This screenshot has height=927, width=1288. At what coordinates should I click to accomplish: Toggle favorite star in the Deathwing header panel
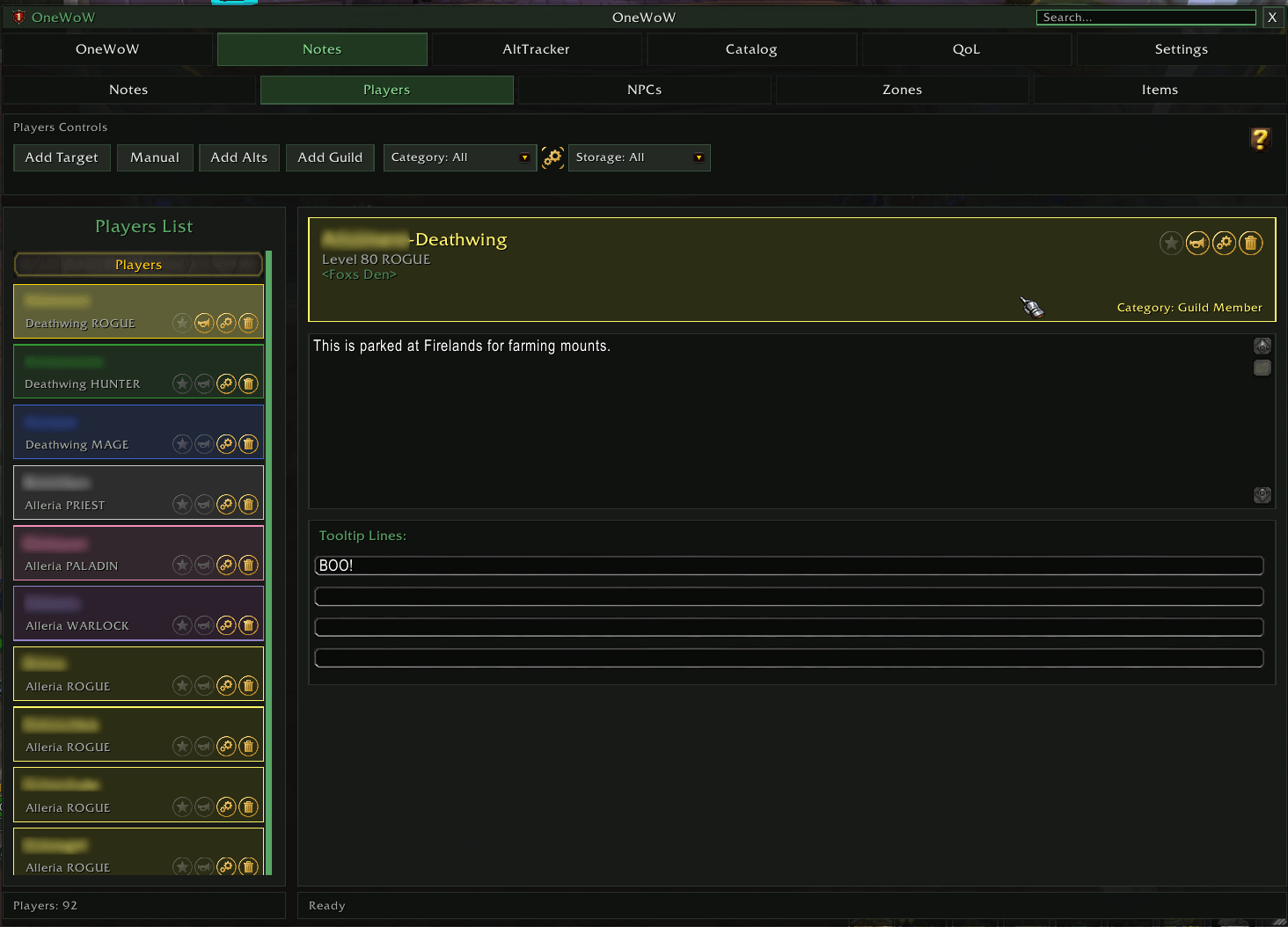[1171, 243]
